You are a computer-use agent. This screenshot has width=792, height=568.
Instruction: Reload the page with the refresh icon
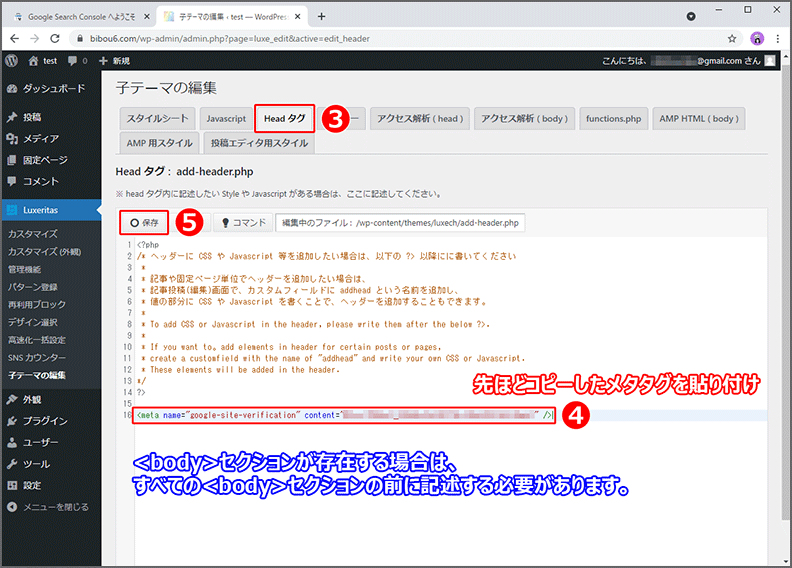pos(55,38)
